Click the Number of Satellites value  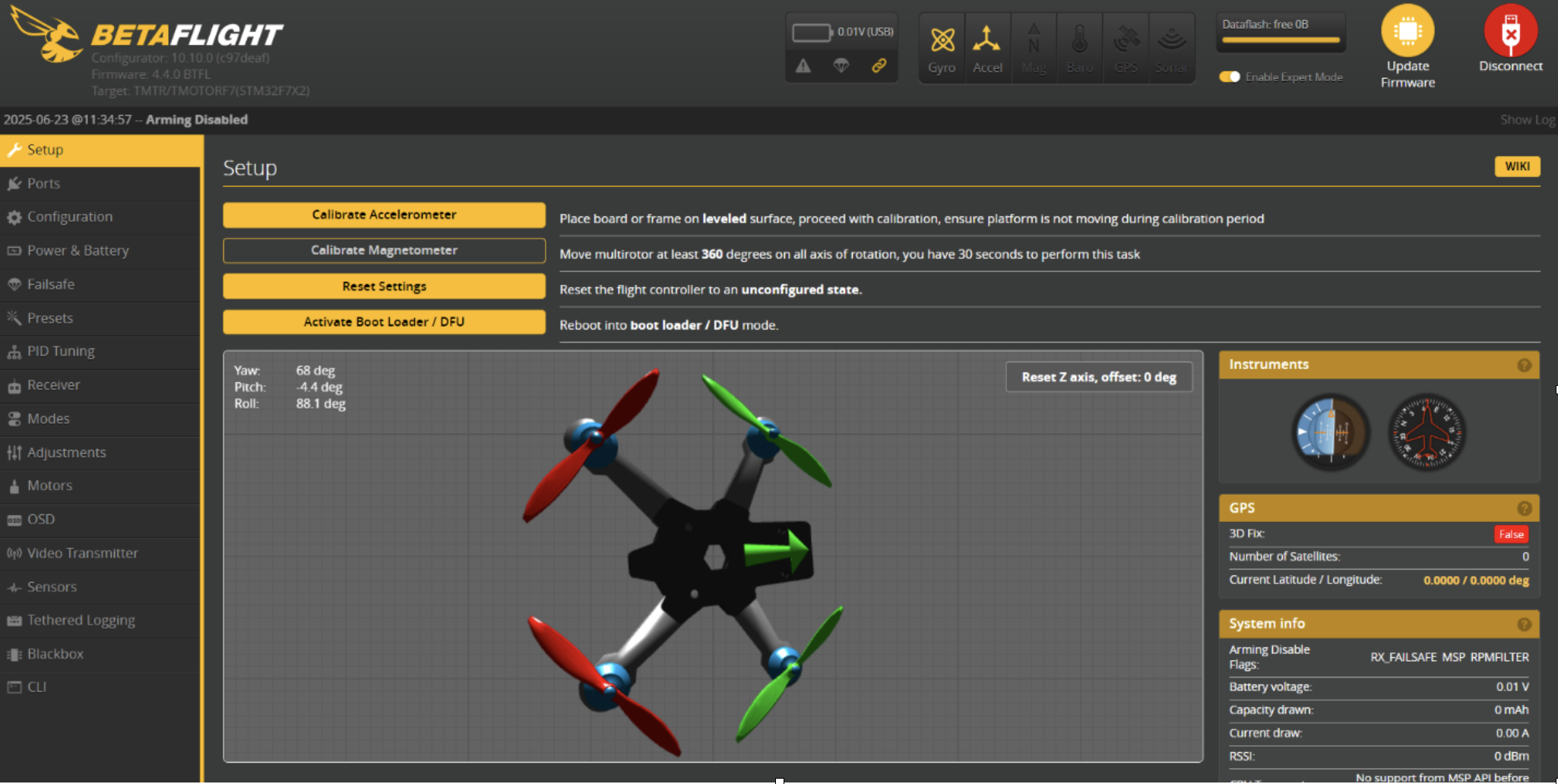(1525, 557)
